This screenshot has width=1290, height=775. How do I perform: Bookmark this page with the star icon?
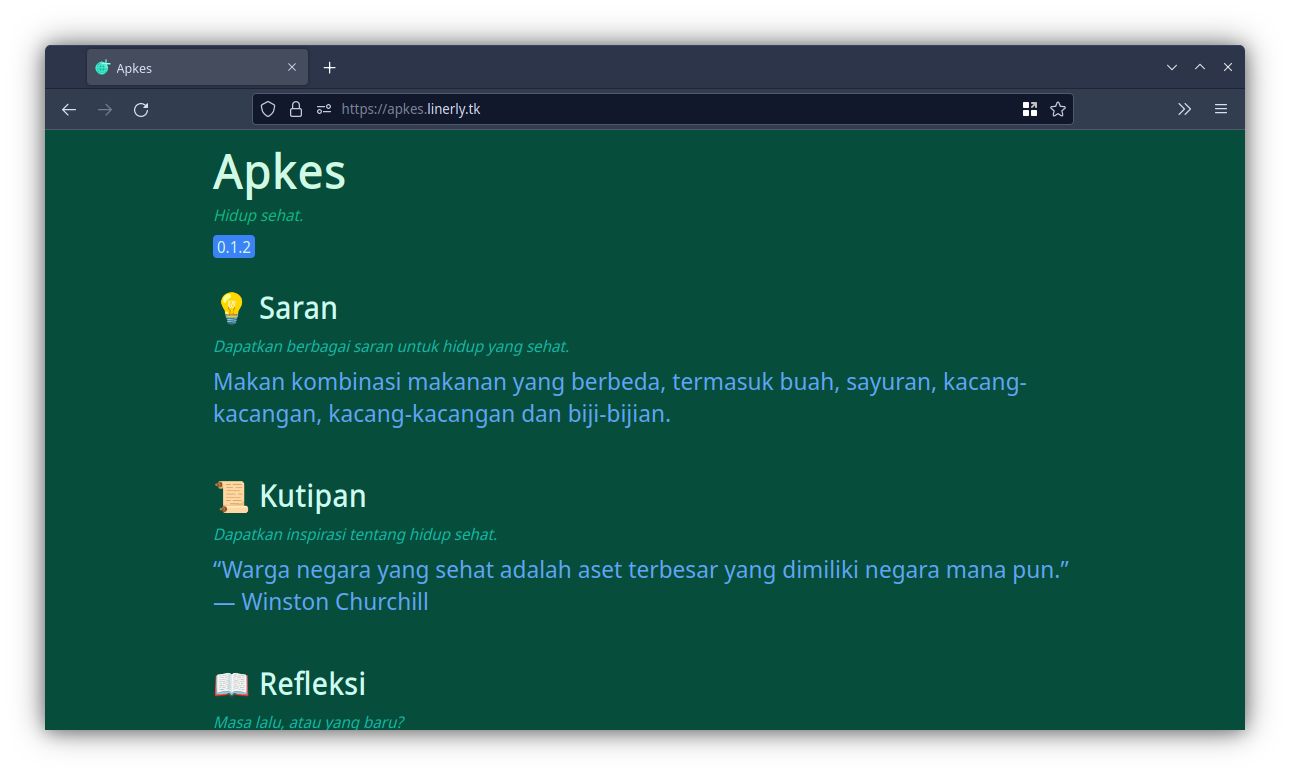point(1058,109)
